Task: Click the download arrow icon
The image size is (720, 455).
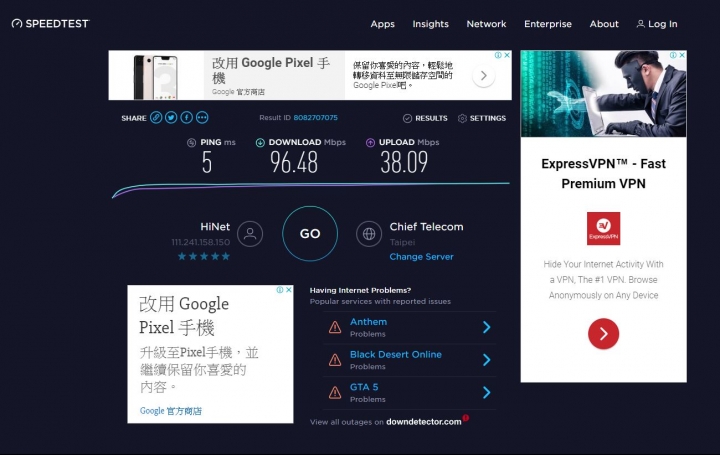Action: click(x=260, y=142)
